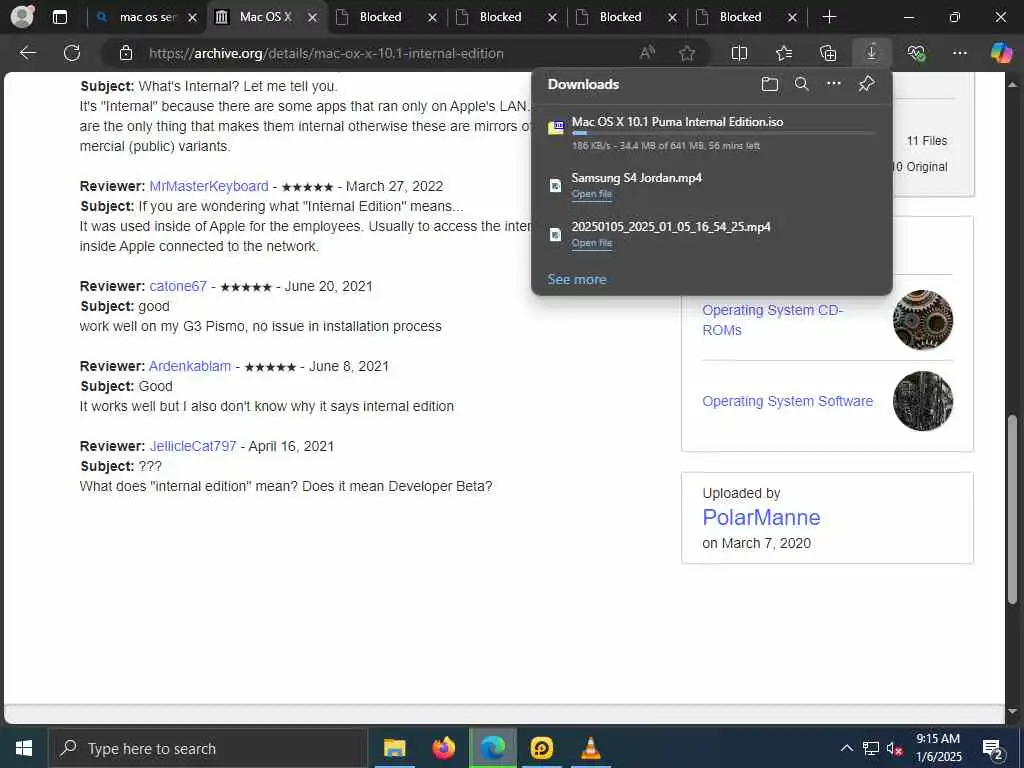Open the downloads folder icon
This screenshot has width=1024, height=768.
point(770,84)
